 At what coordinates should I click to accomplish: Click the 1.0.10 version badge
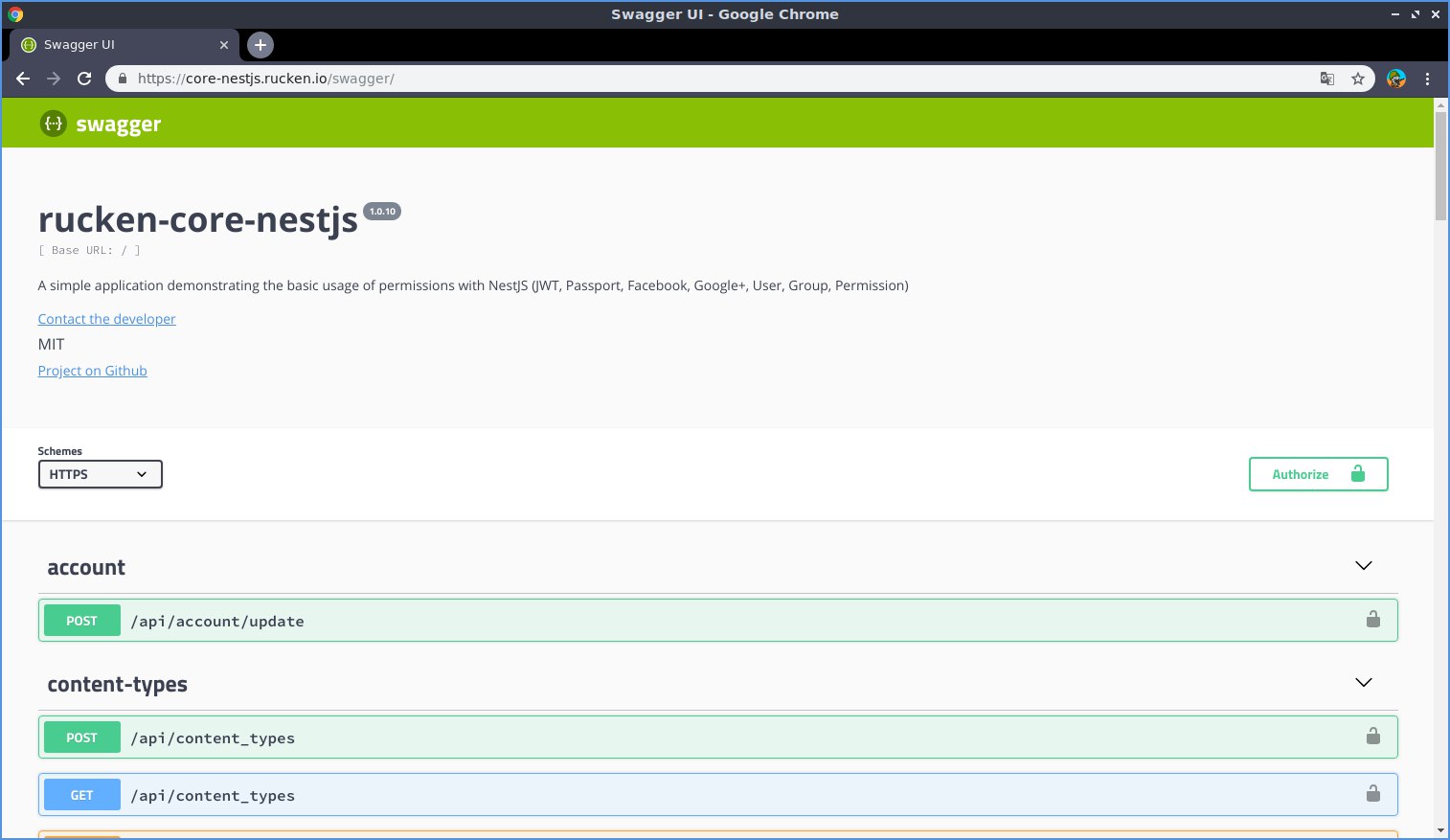click(x=382, y=212)
